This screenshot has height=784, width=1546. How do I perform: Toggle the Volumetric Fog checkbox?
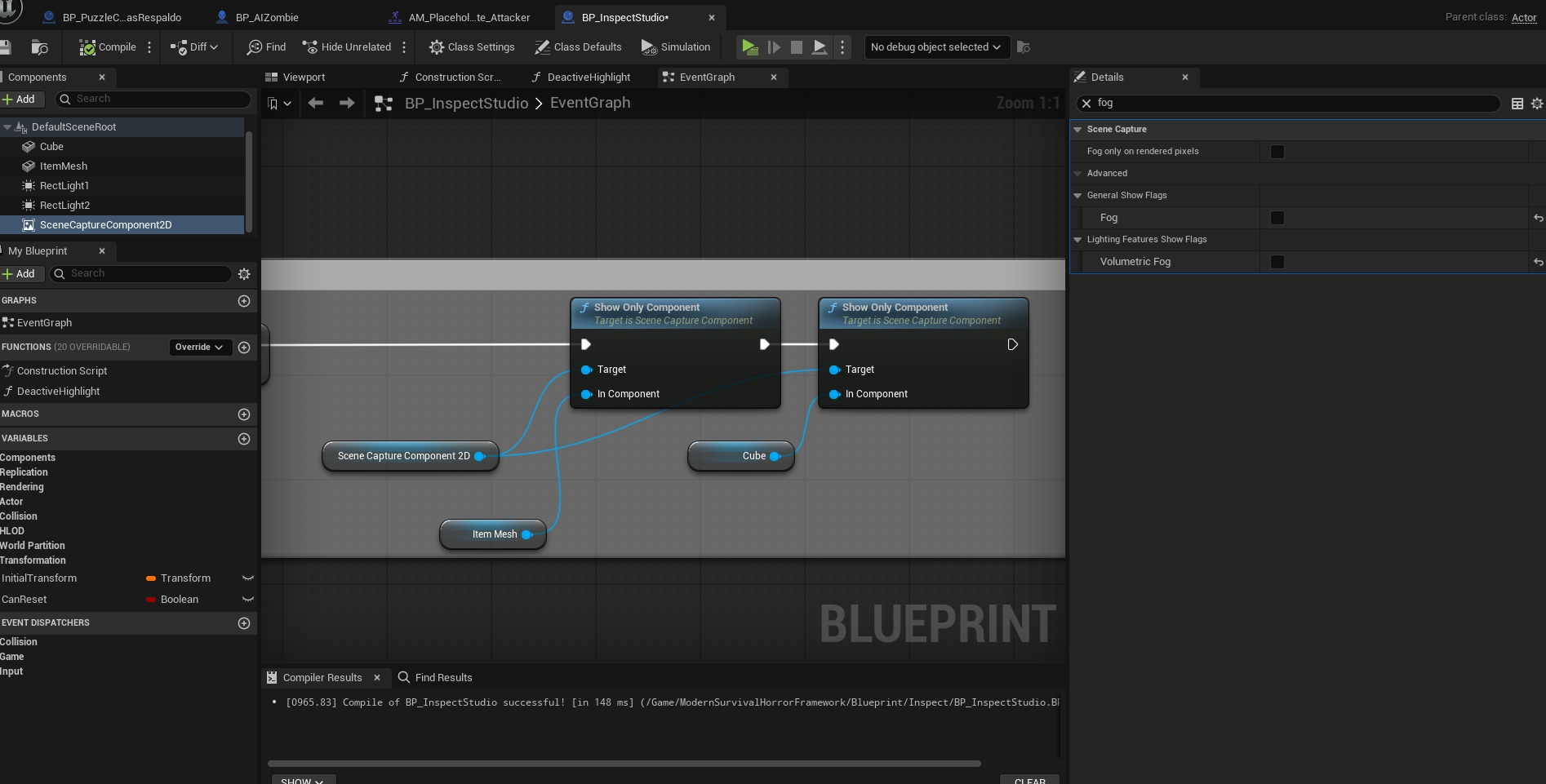[1277, 262]
